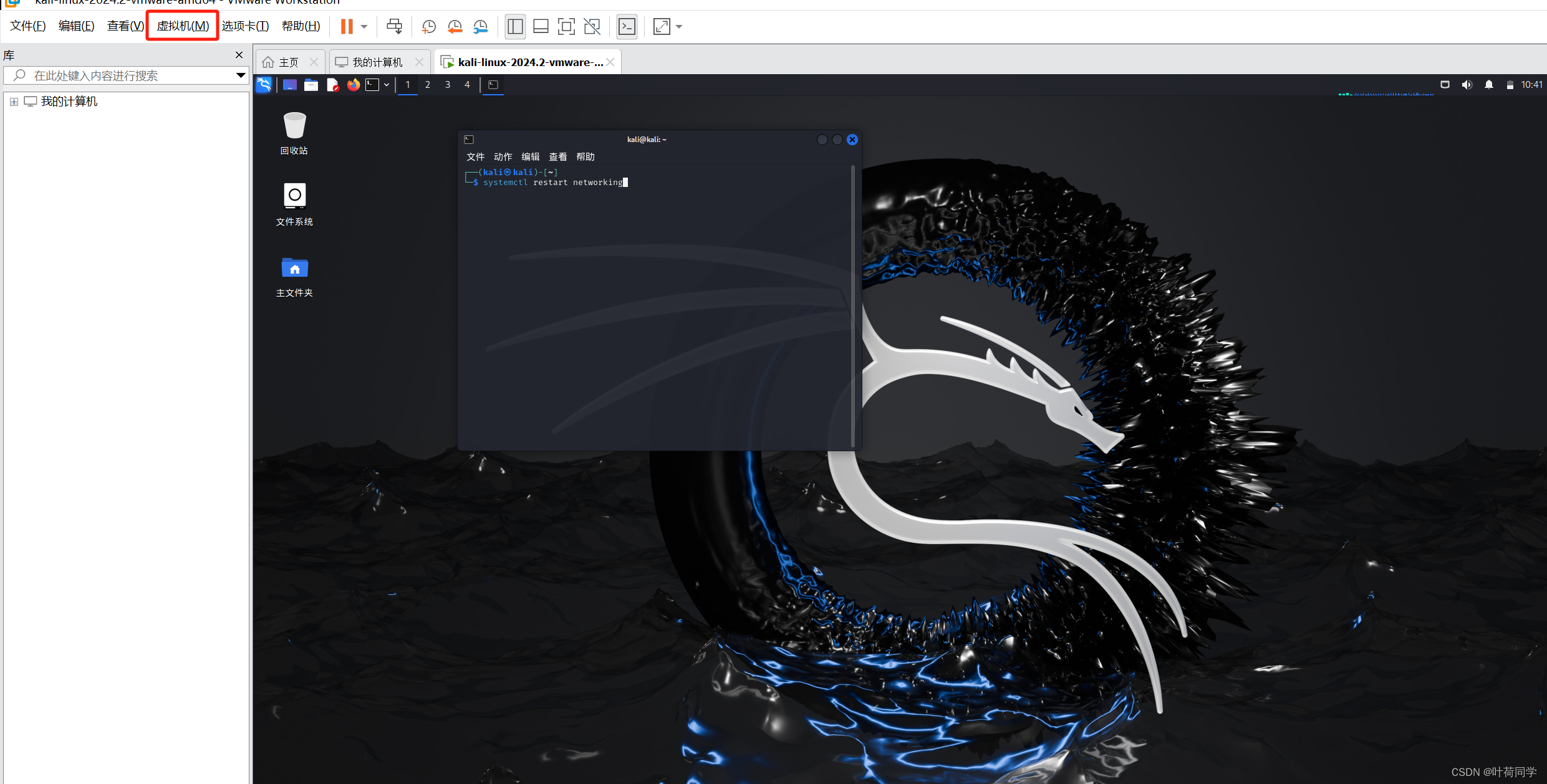This screenshot has width=1547, height=784.
Task: Click the show desktop panel icon
Action: (x=289, y=85)
